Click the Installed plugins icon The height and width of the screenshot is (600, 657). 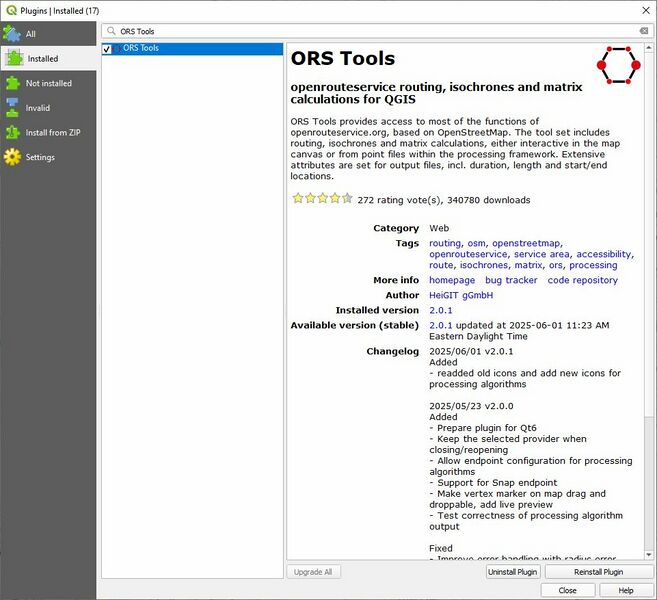coord(13,58)
